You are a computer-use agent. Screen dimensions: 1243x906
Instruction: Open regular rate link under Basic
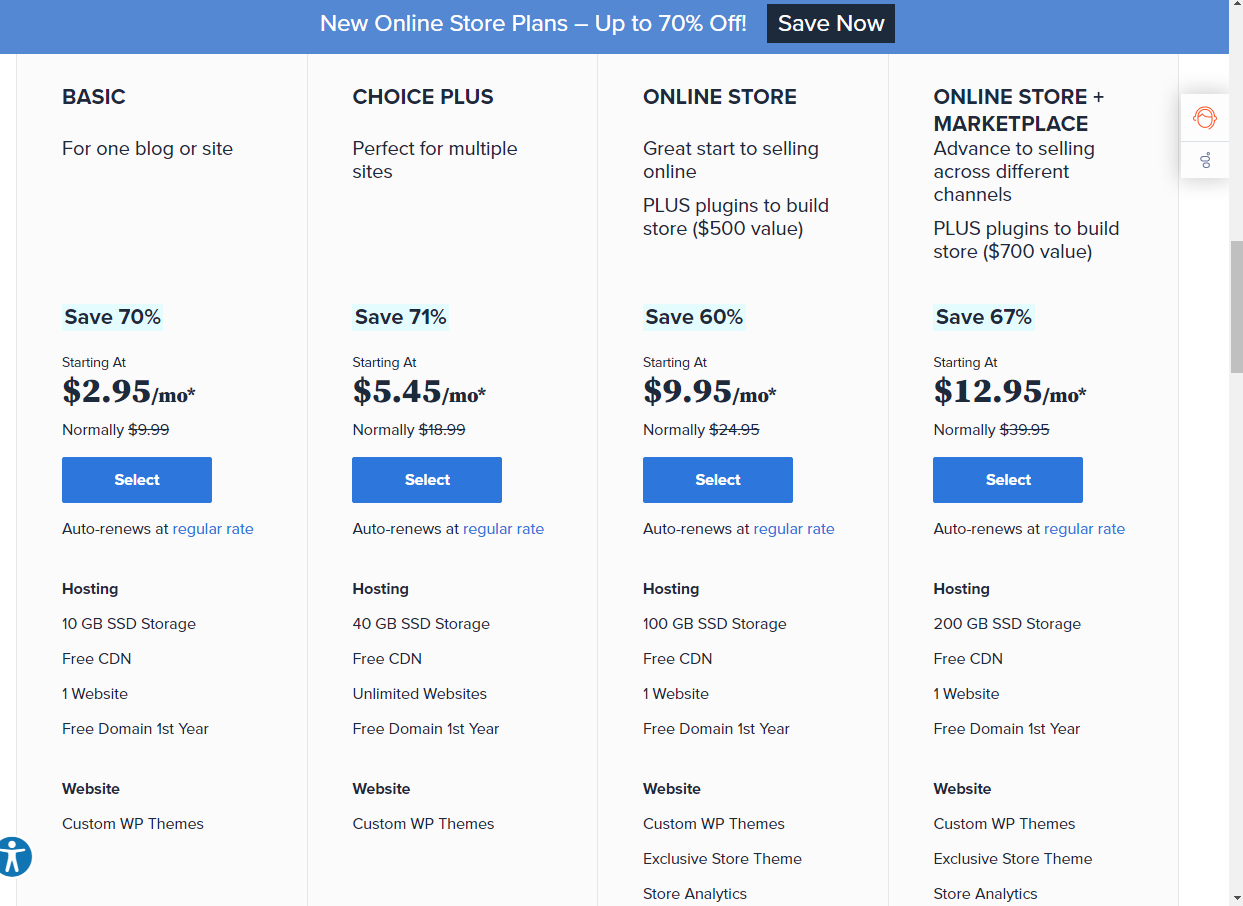point(213,529)
